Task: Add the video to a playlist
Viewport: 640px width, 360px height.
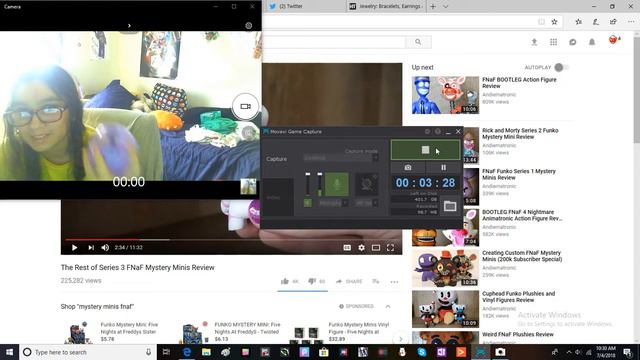Action: (x=376, y=281)
